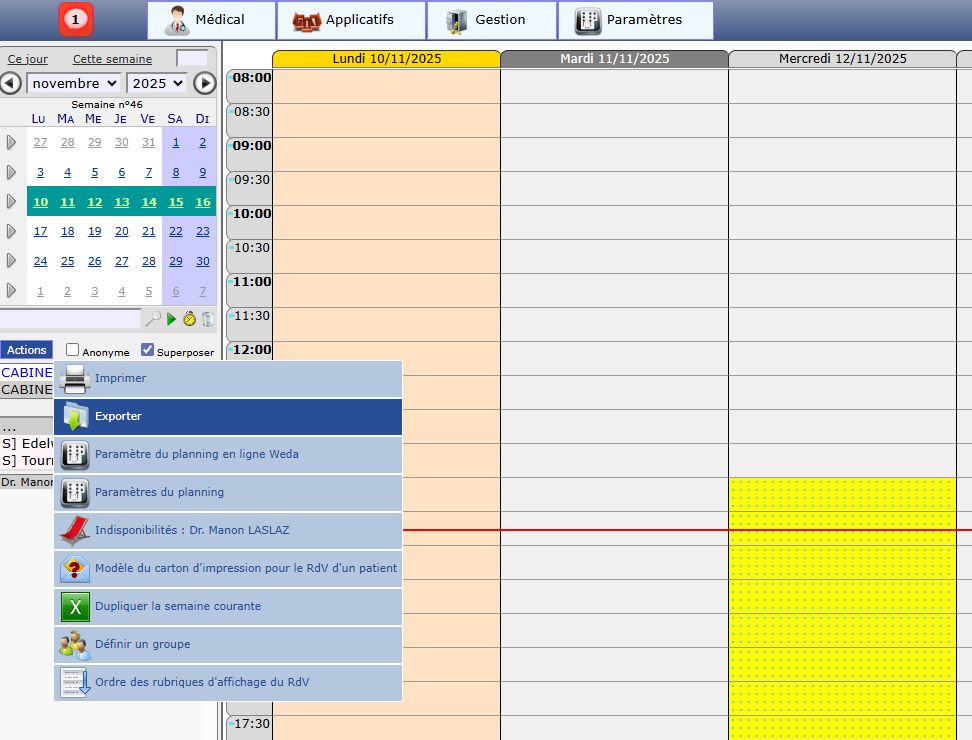The width and height of the screenshot is (972, 740).
Task: Click the Actions button
Action: coord(27,350)
